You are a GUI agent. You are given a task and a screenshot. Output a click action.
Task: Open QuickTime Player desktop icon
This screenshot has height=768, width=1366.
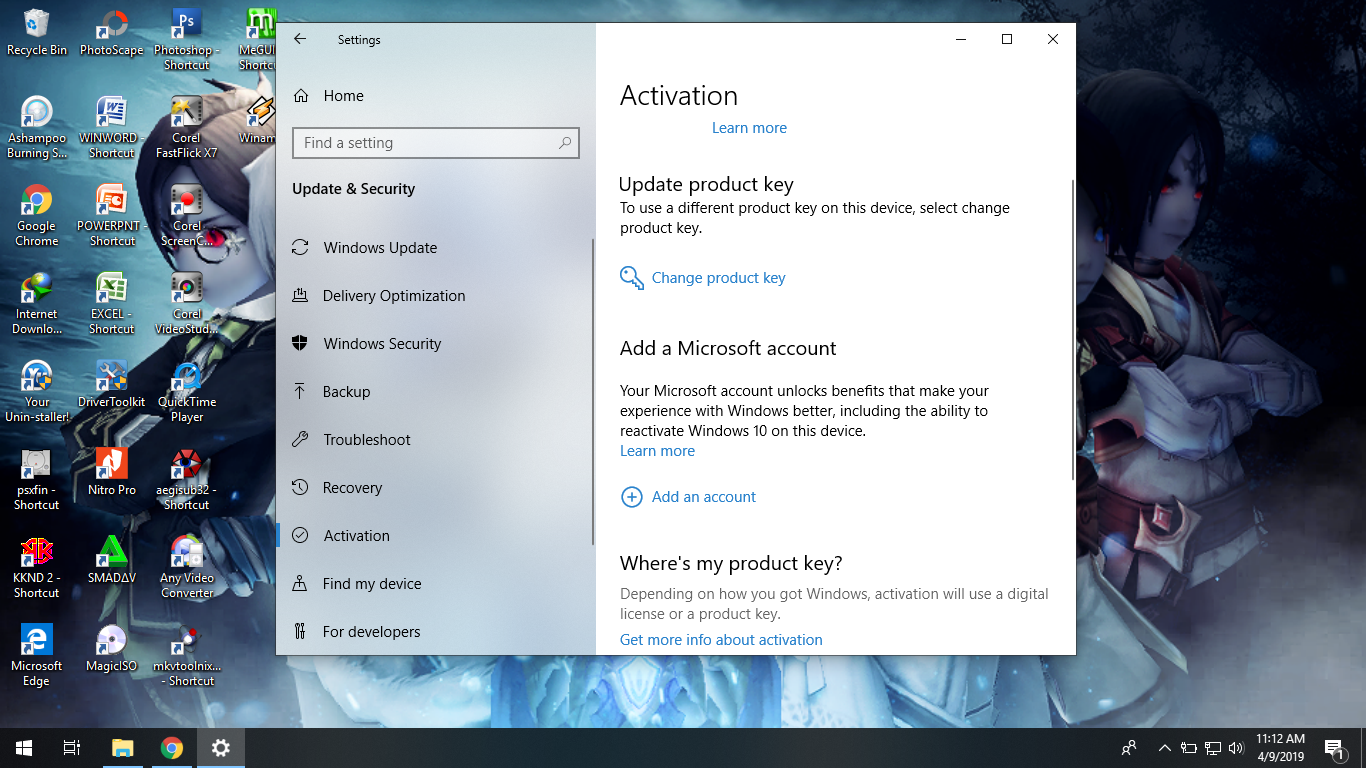click(x=187, y=392)
